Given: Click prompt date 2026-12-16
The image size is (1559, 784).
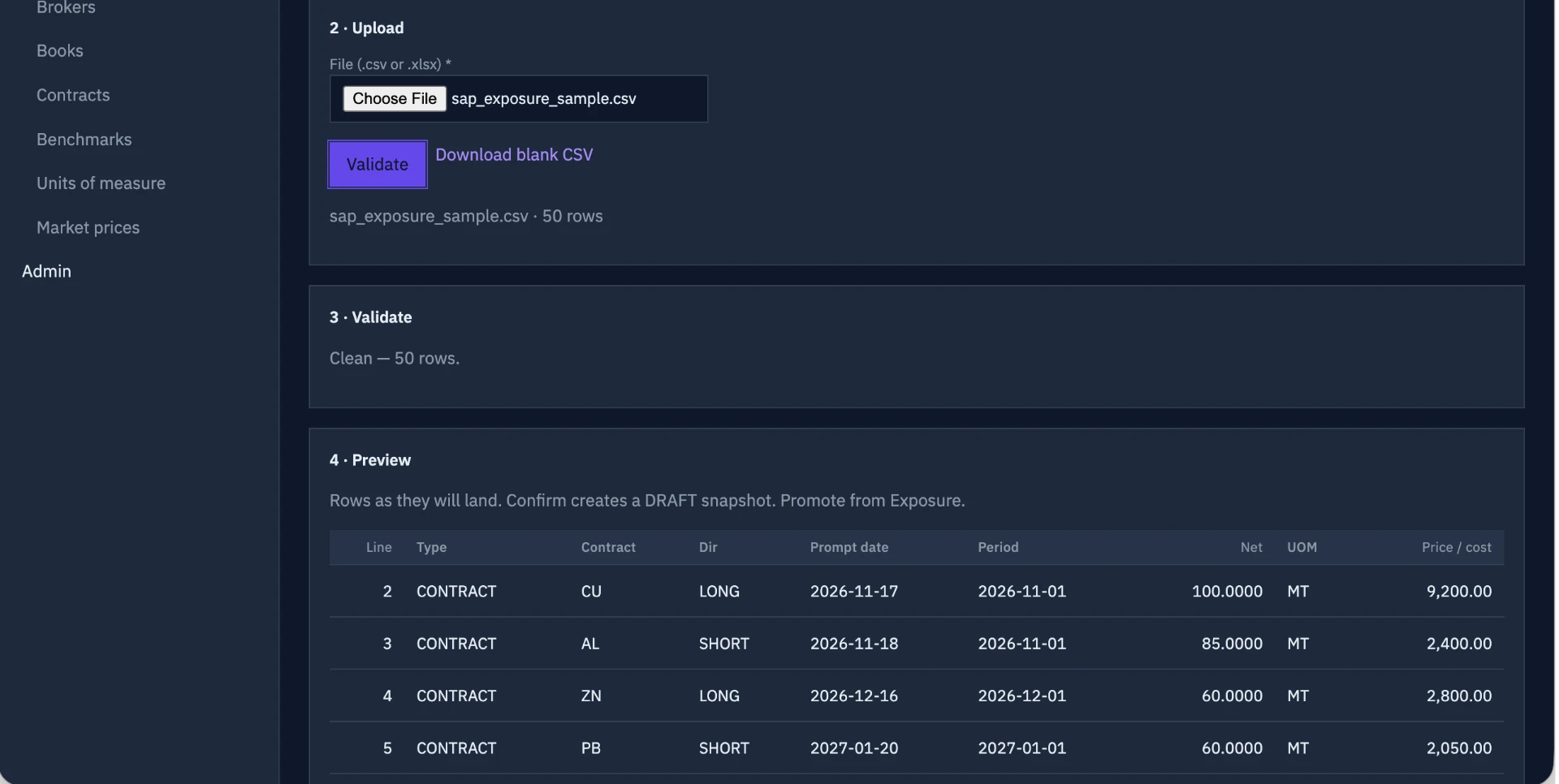Looking at the screenshot, I should [854, 696].
